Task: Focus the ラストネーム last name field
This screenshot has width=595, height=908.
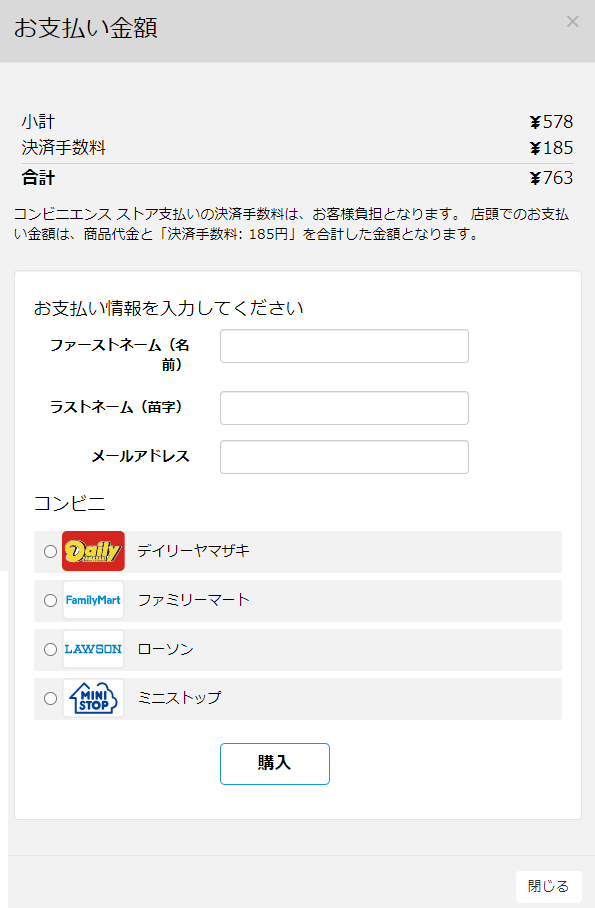Action: (x=344, y=408)
